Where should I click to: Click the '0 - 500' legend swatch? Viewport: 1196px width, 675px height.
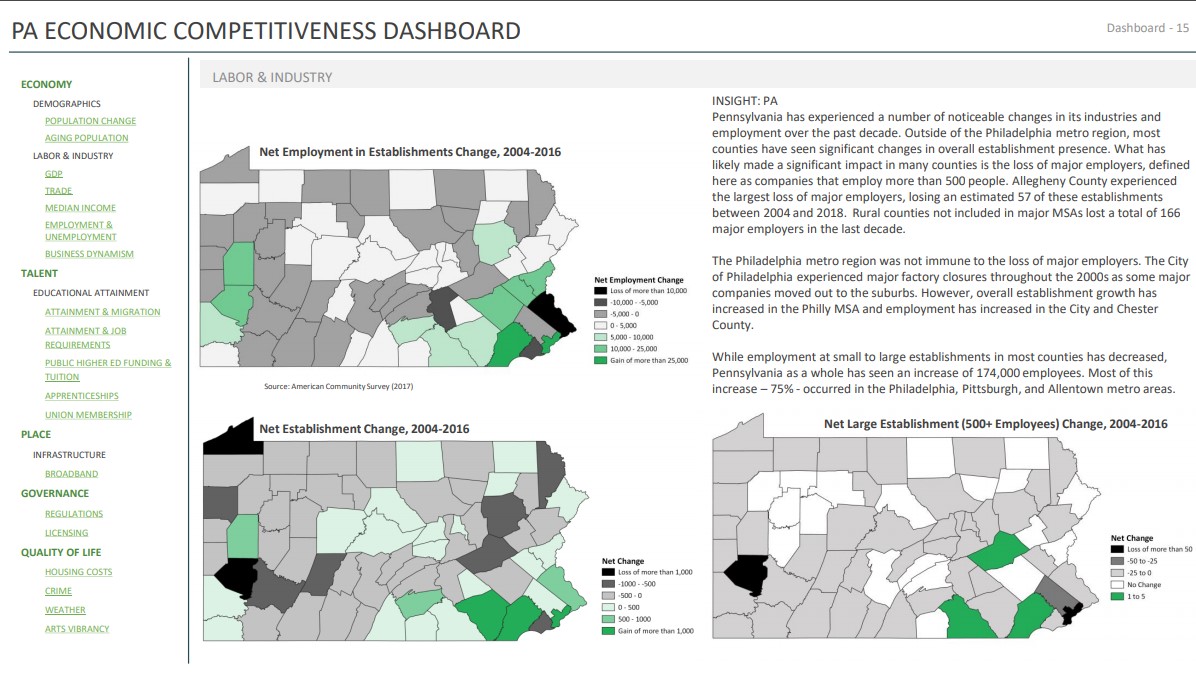(608, 607)
